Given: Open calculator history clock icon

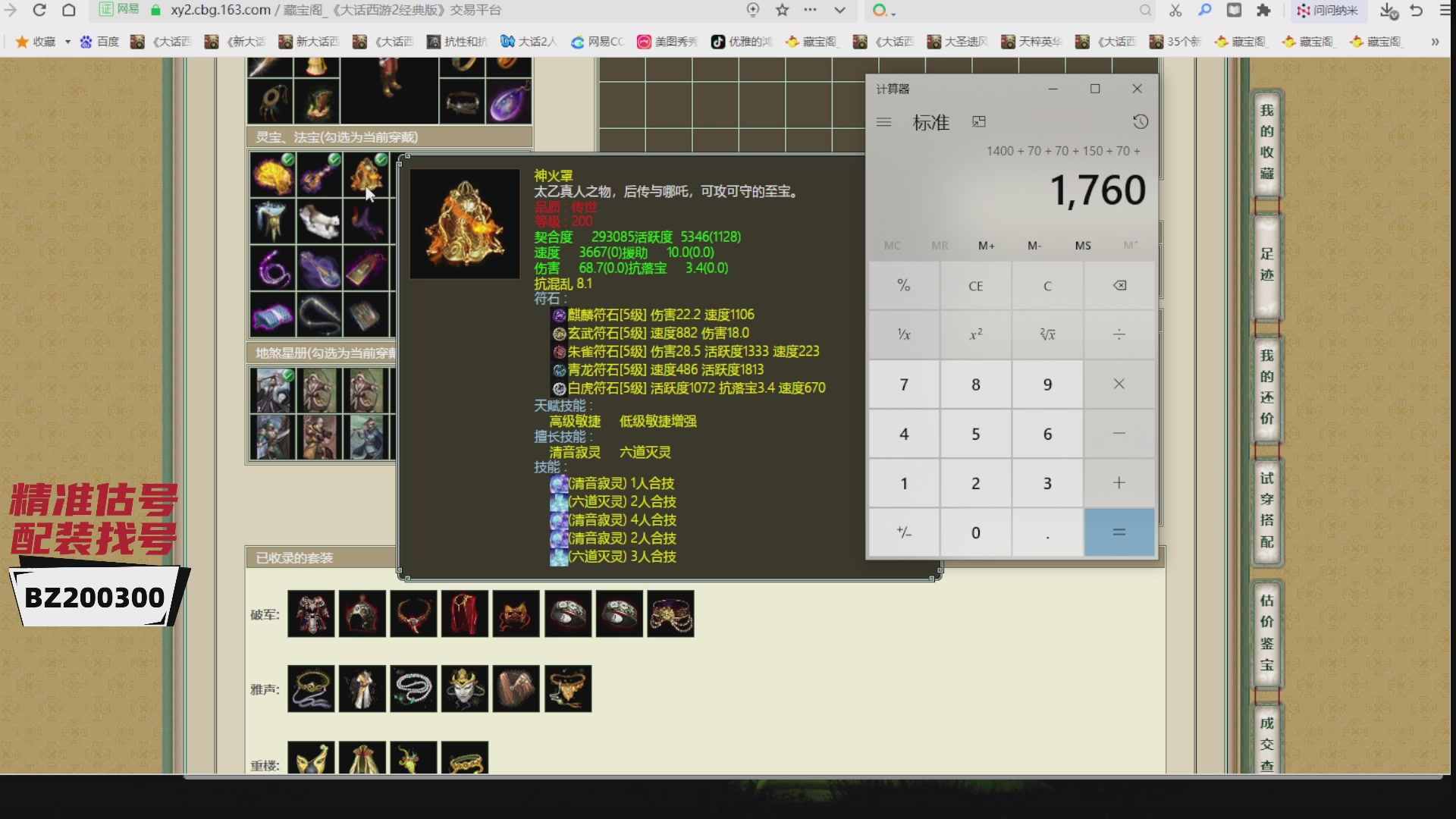Looking at the screenshot, I should click(1140, 122).
